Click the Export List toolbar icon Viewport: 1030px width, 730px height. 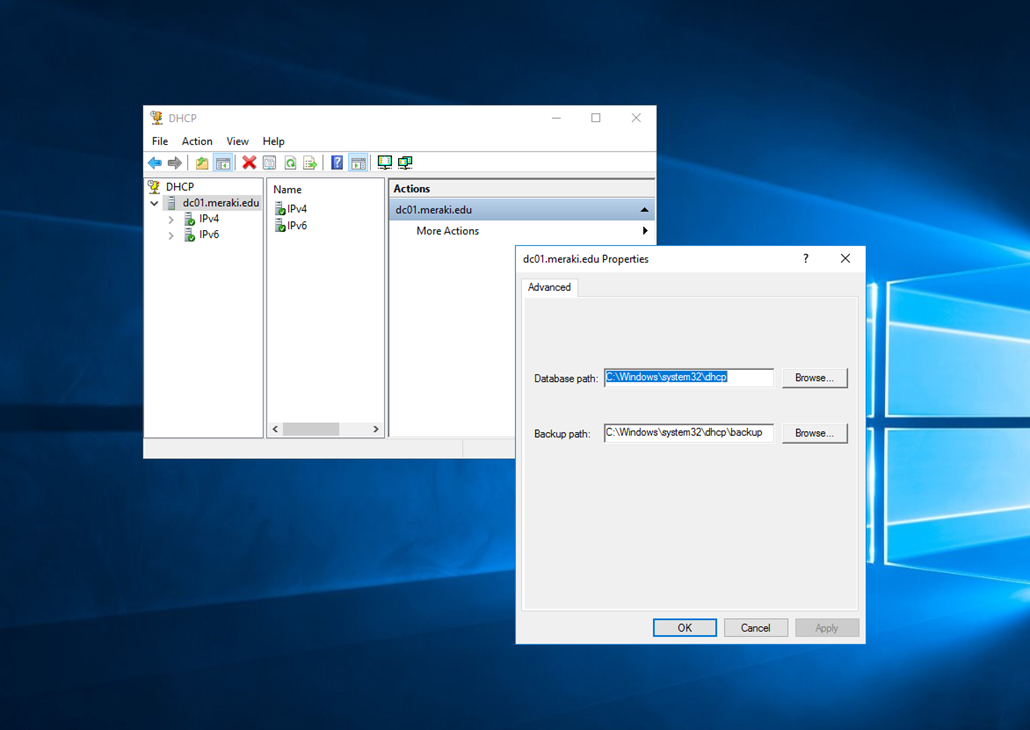point(310,162)
